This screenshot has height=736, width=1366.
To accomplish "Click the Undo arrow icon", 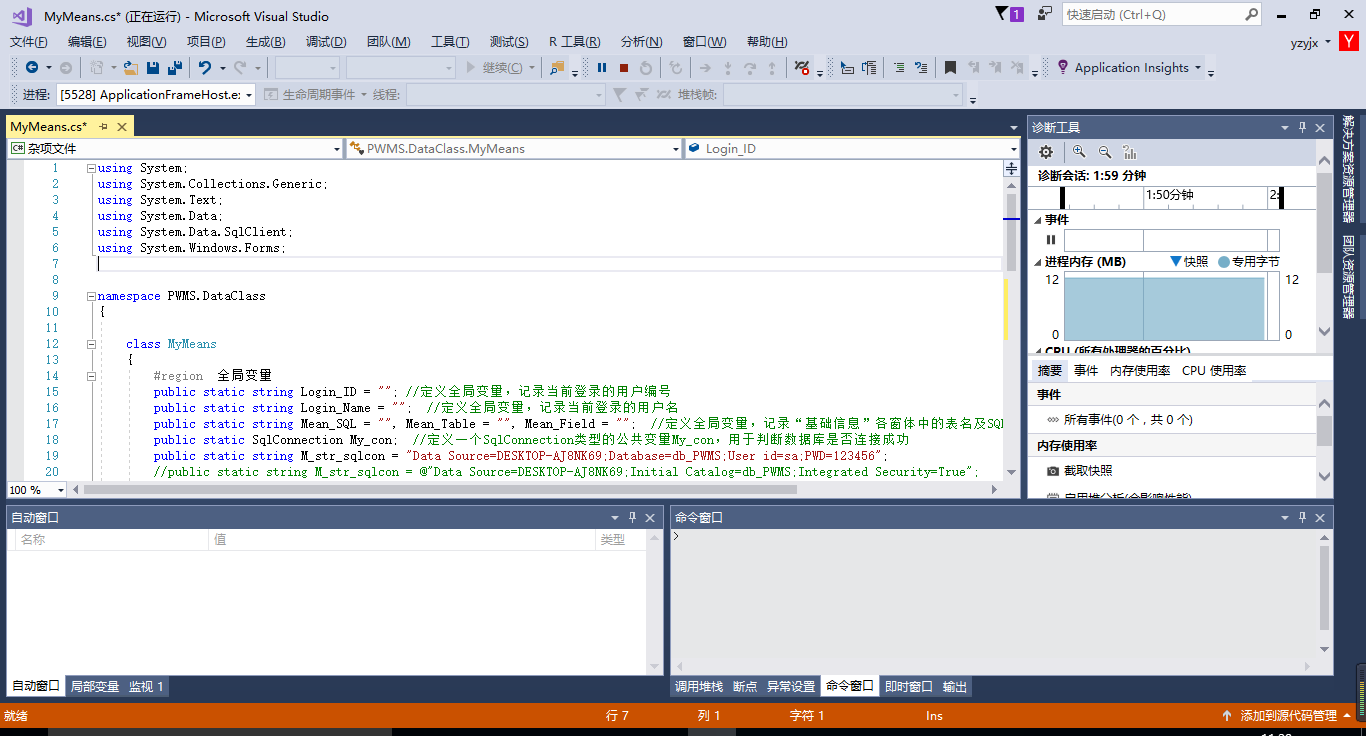I will pyautogui.click(x=205, y=68).
